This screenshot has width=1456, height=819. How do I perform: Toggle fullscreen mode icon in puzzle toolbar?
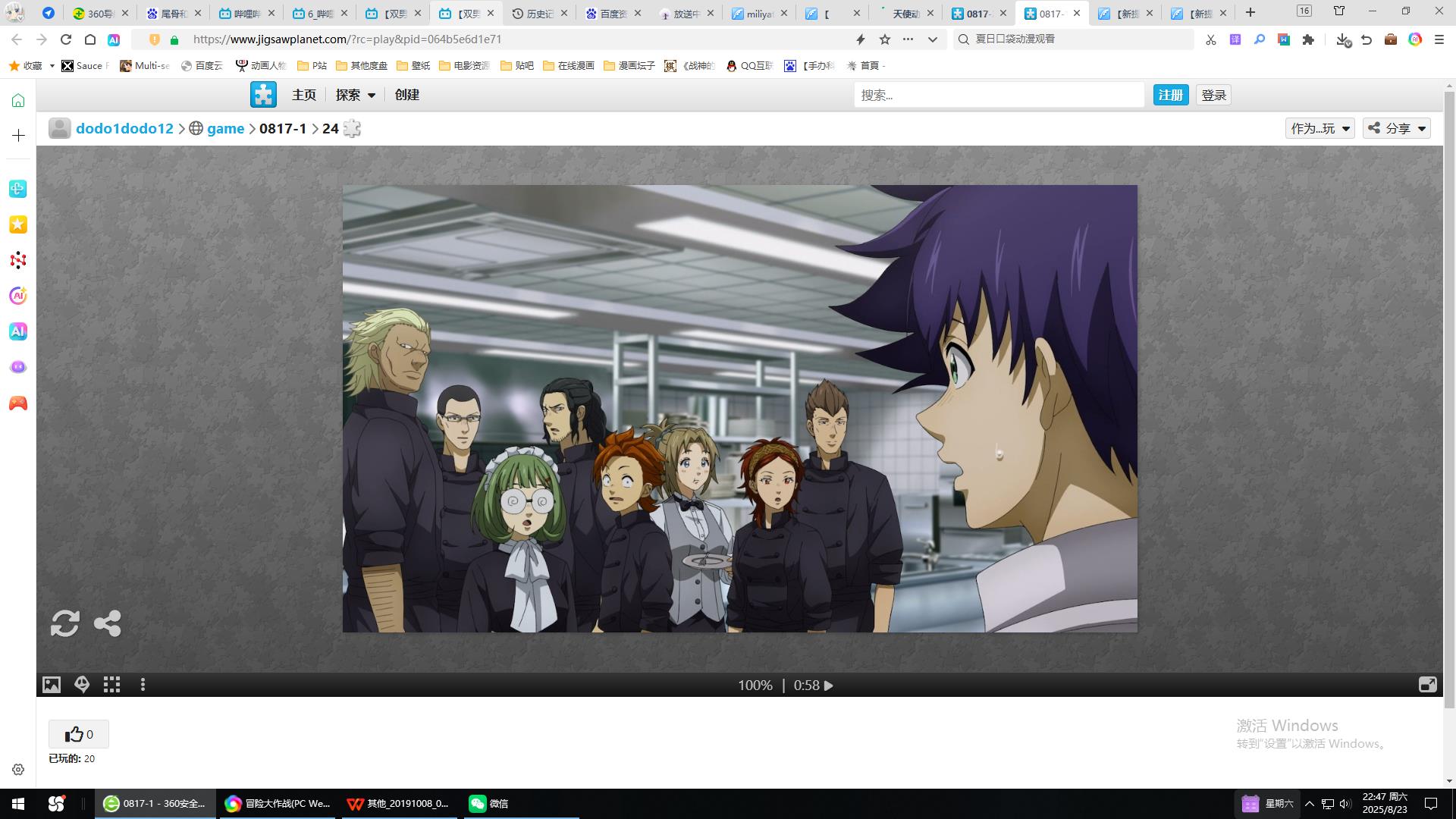coord(1427,685)
